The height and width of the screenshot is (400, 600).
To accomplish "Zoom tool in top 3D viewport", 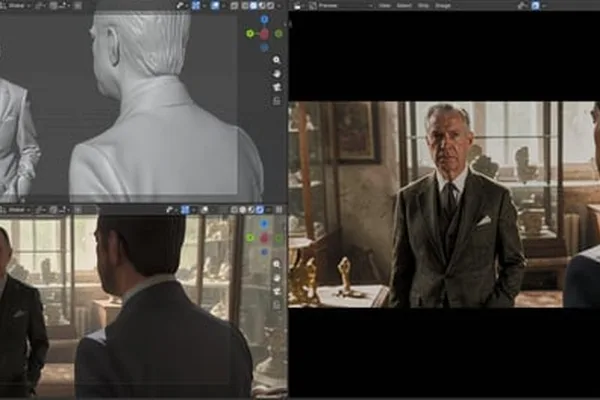I will (x=276, y=60).
